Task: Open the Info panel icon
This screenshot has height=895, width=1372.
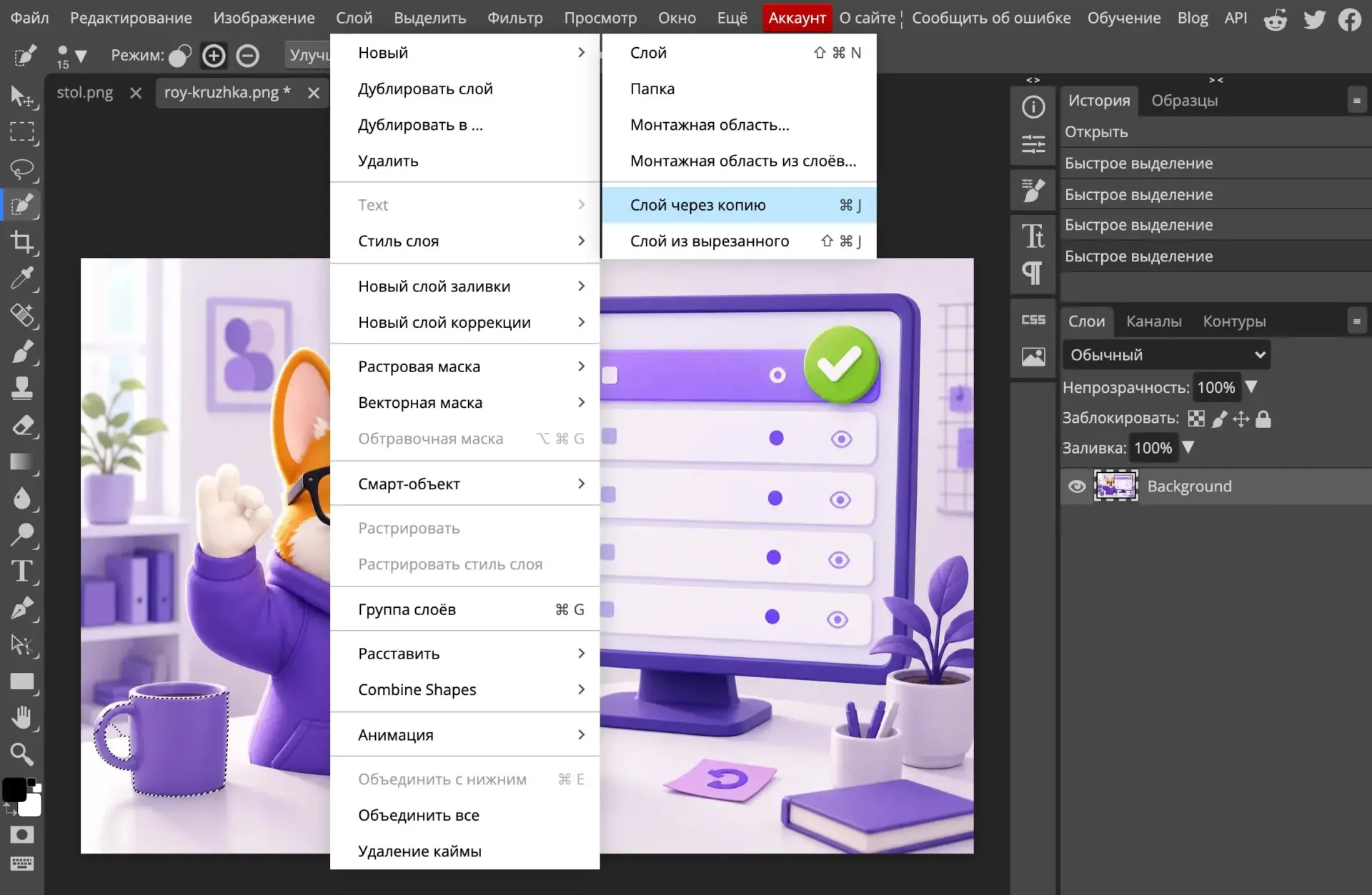Action: [x=1033, y=107]
